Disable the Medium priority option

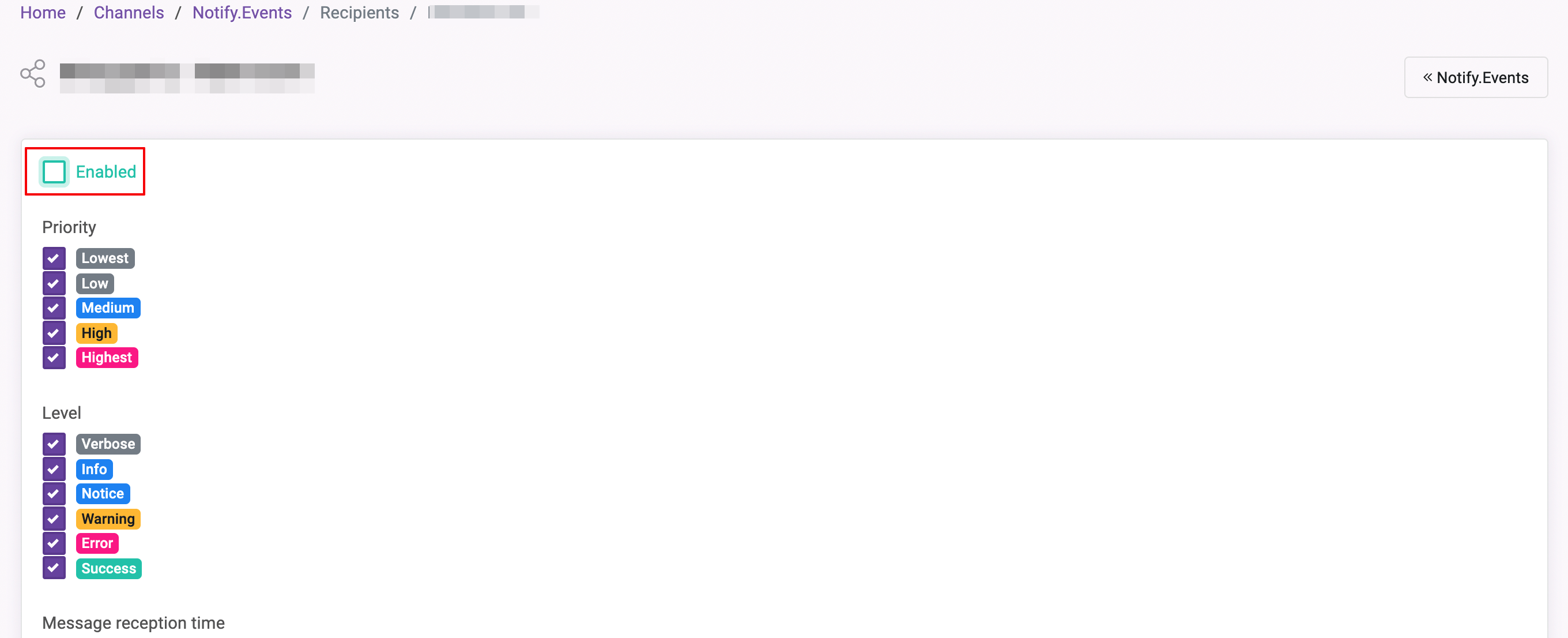54,308
